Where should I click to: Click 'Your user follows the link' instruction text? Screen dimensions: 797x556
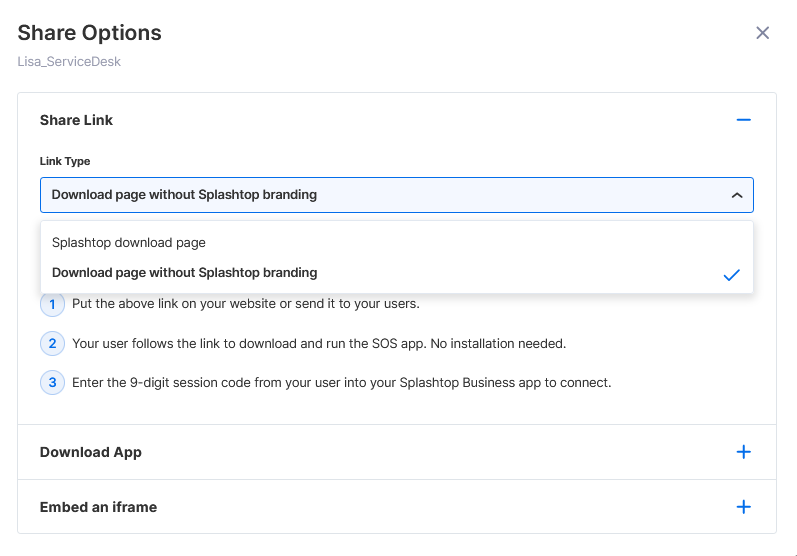(319, 344)
